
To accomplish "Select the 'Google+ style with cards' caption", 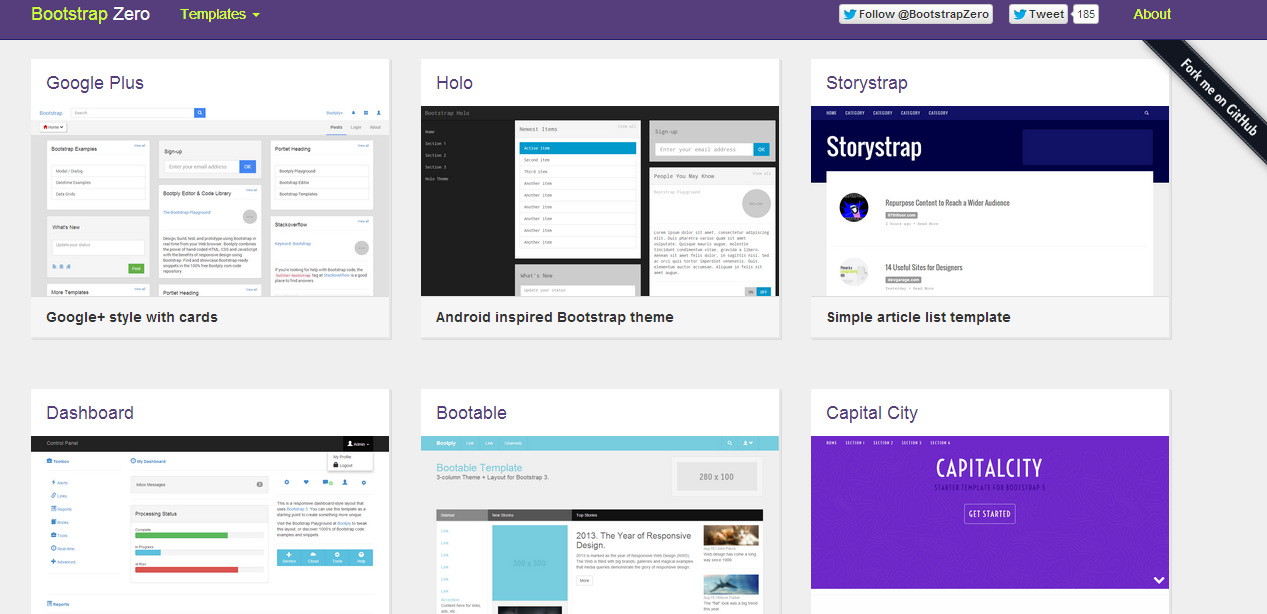I will (132, 317).
